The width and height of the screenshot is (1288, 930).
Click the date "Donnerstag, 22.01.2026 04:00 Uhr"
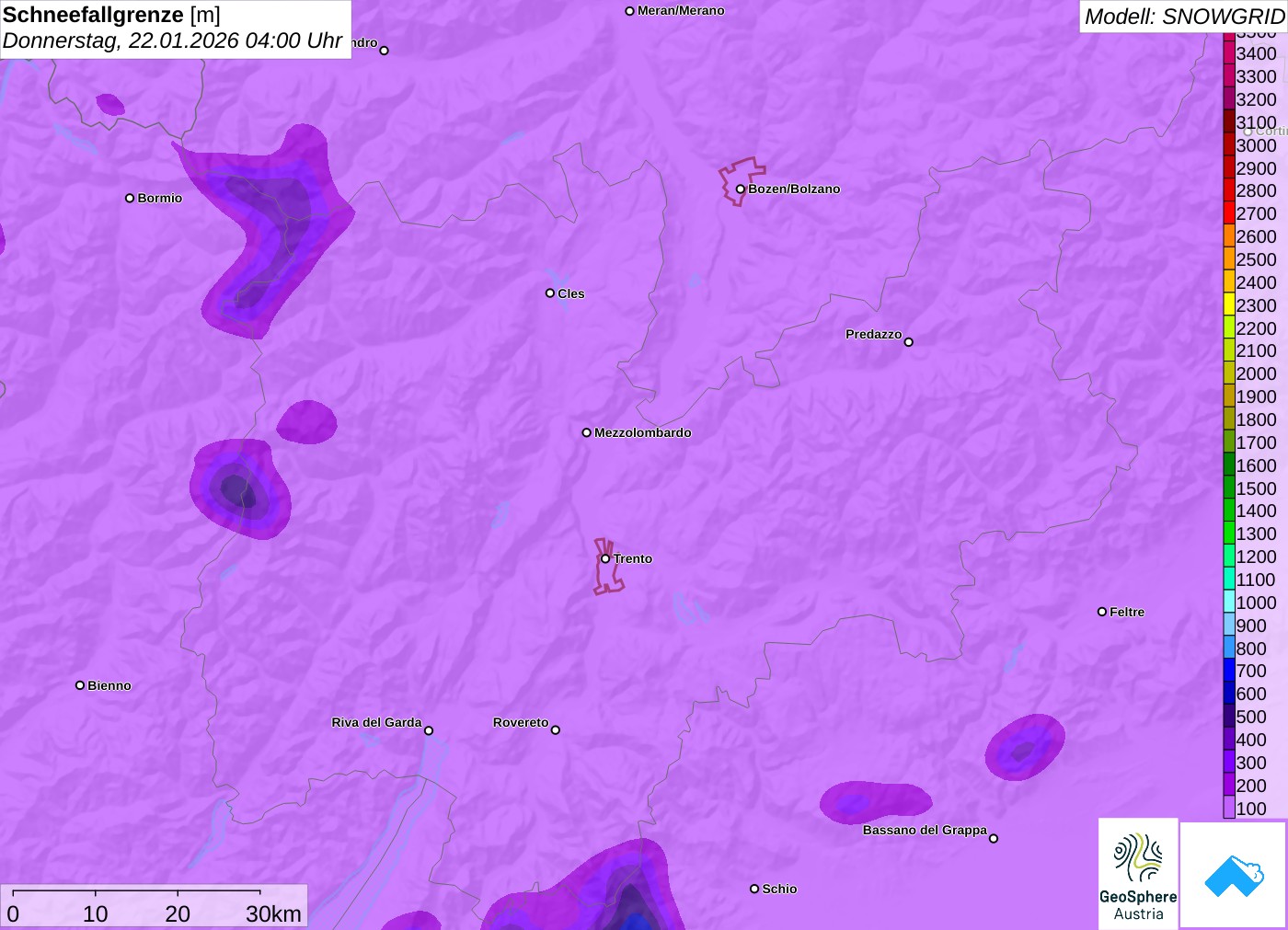[x=172, y=41]
